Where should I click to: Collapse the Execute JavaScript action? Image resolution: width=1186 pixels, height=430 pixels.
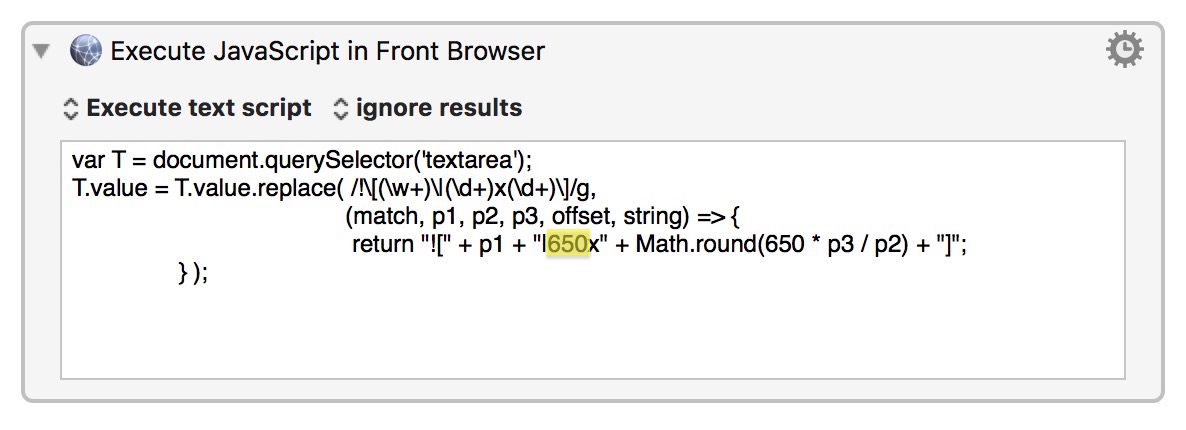click(41, 50)
